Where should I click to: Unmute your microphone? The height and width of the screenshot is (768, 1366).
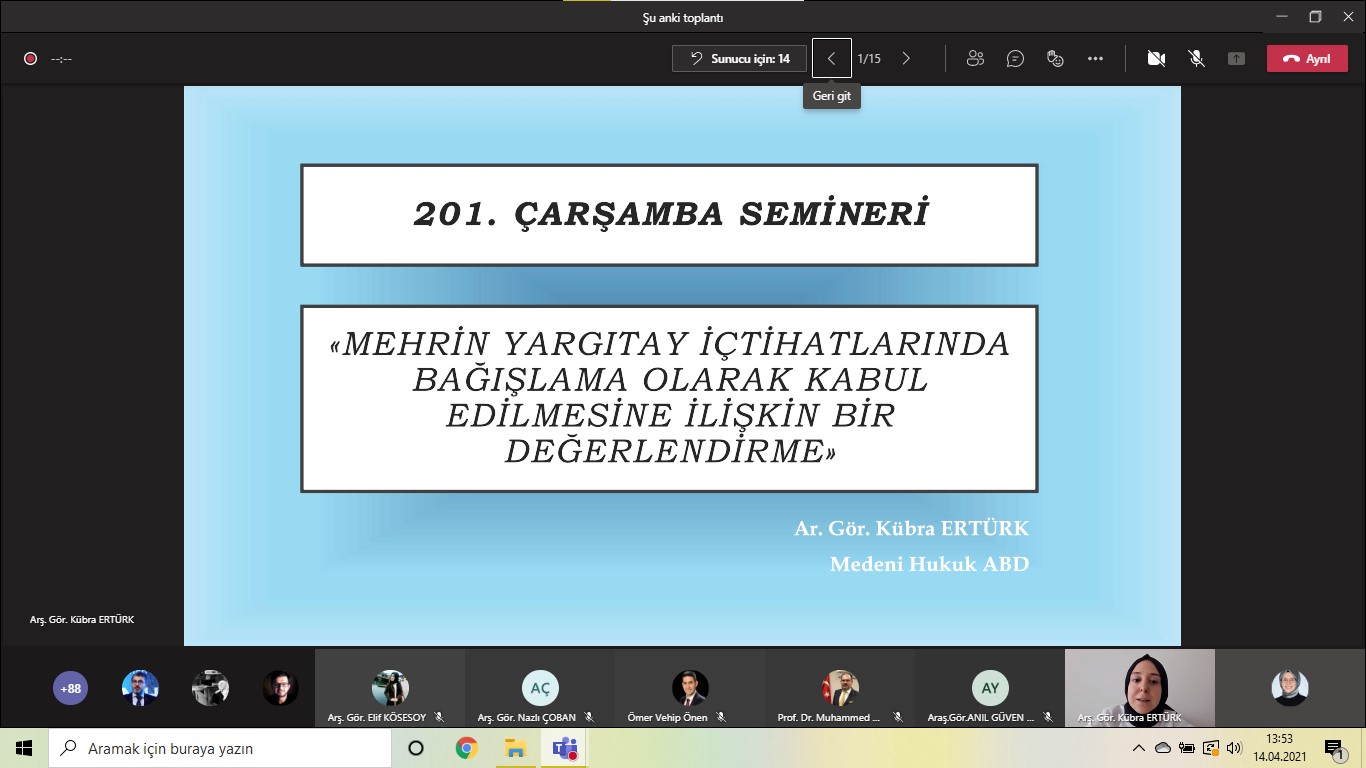pyautogui.click(x=1196, y=58)
